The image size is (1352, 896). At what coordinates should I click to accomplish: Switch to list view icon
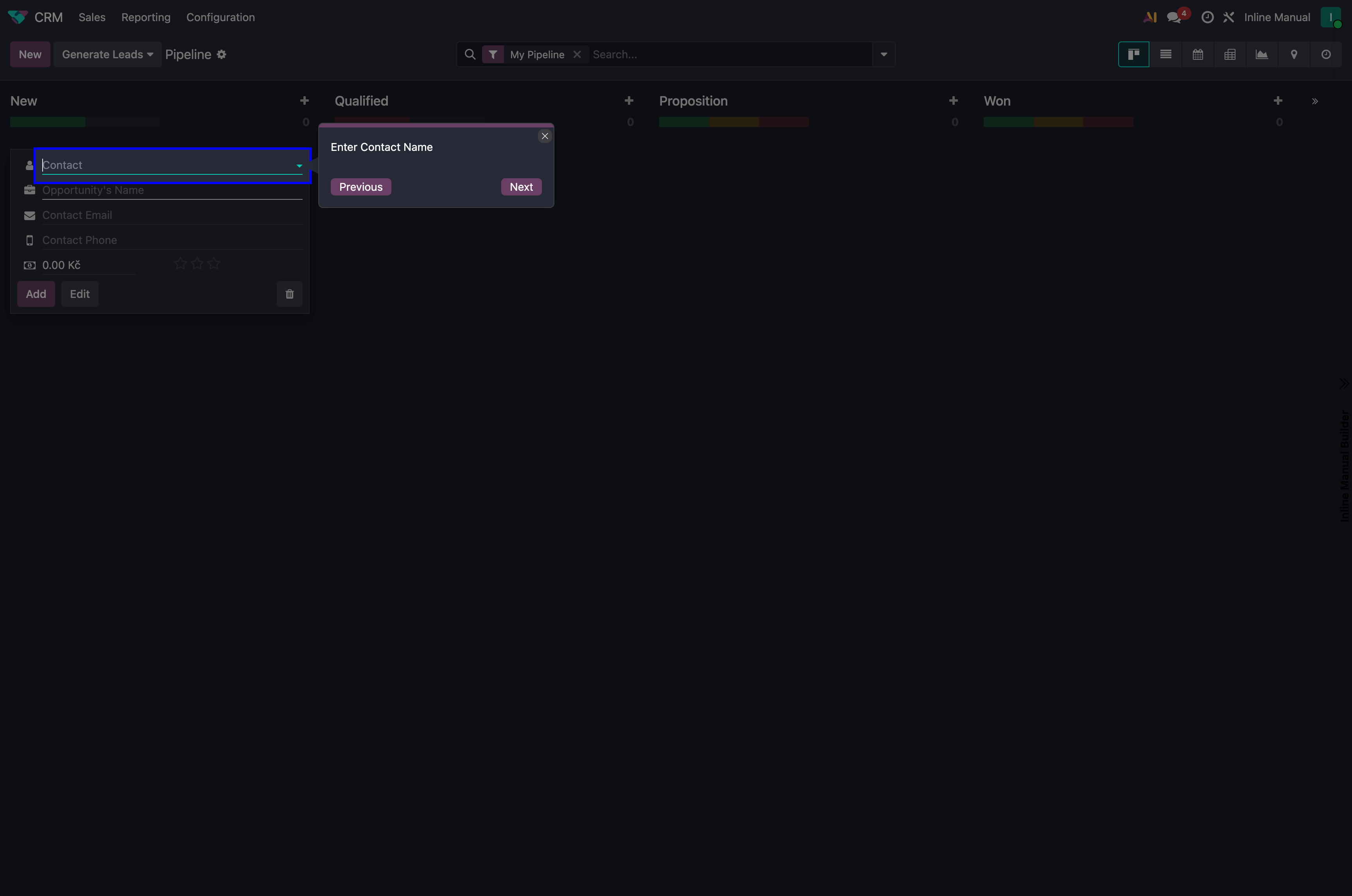coord(1166,54)
